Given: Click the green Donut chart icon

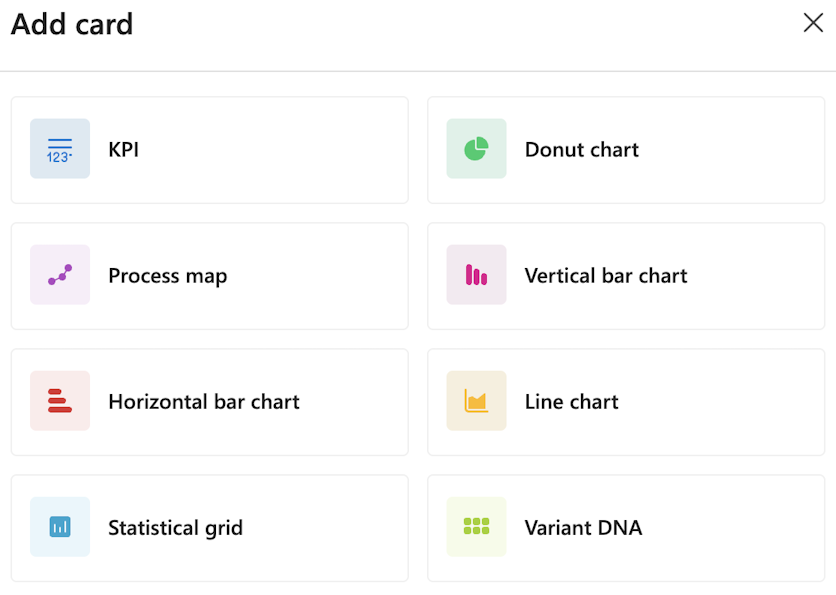Looking at the screenshot, I should (x=476, y=149).
